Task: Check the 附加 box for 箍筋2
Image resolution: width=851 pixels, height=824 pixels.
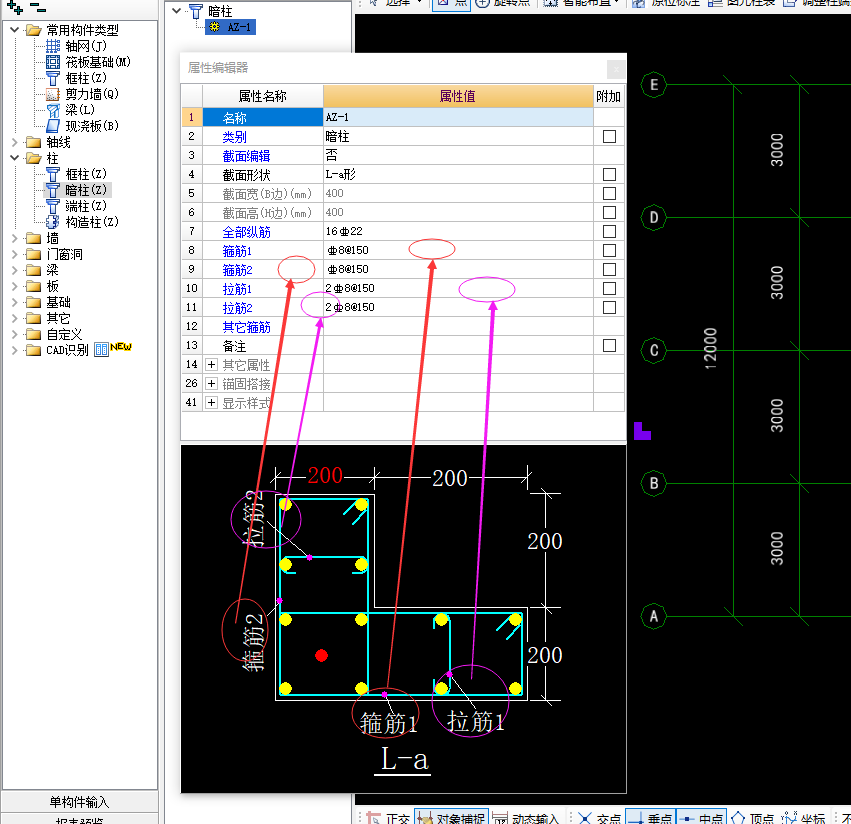Action: tap(609, 269)
